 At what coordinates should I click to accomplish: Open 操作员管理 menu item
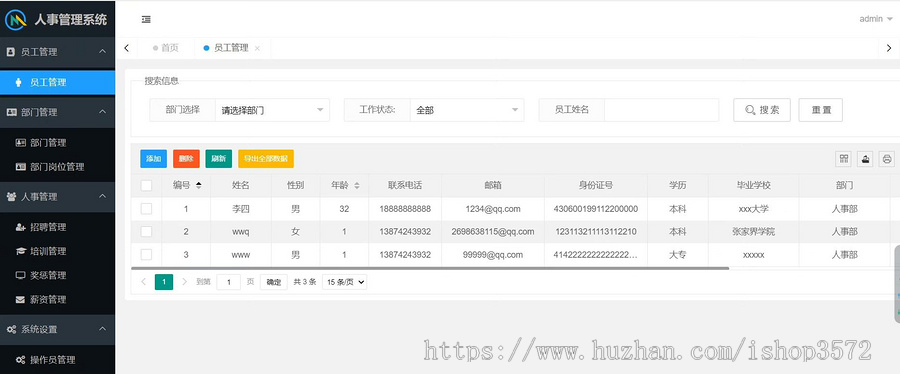pyautogui.click(x=57, y=360)
